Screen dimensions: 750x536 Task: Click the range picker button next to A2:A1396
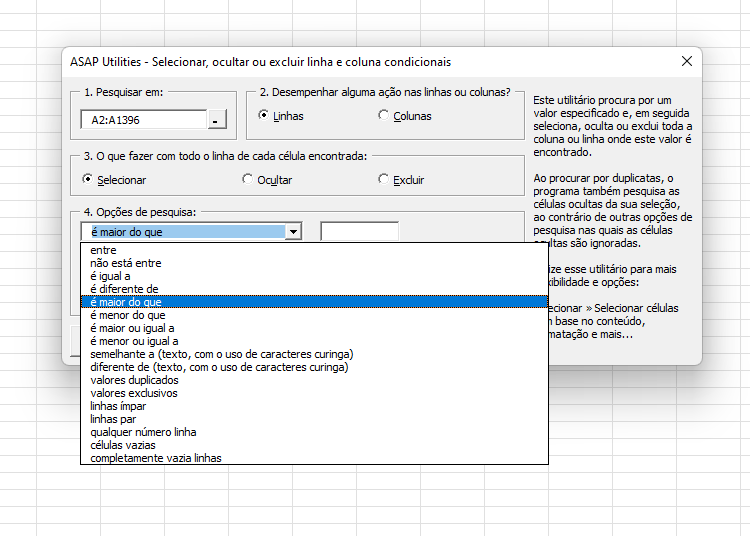pos(217,120)
